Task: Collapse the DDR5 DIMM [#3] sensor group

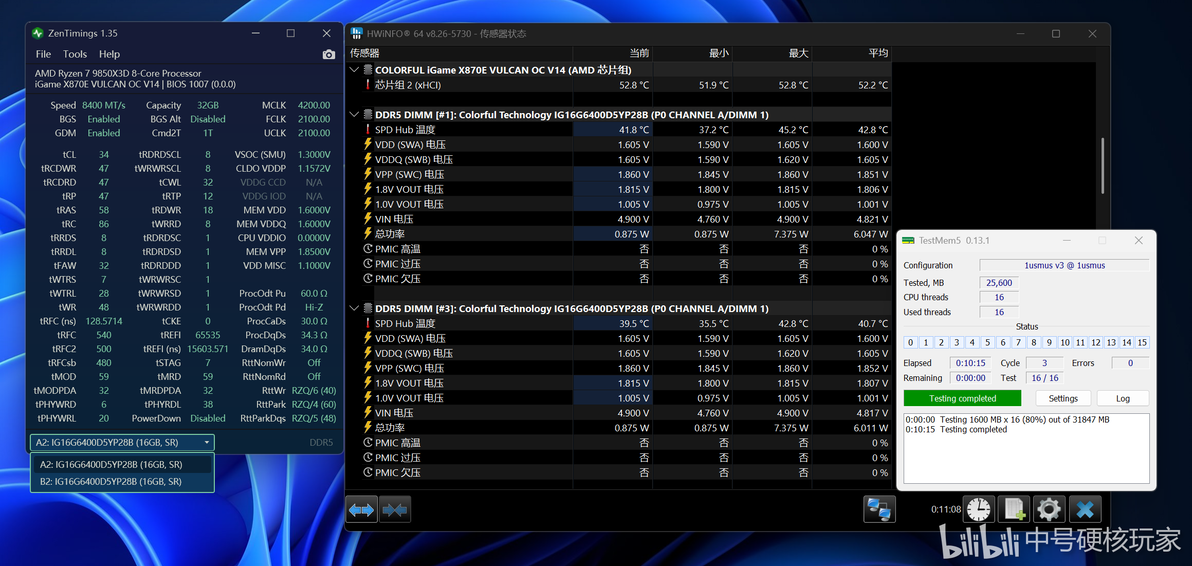Action: (354, 308)
